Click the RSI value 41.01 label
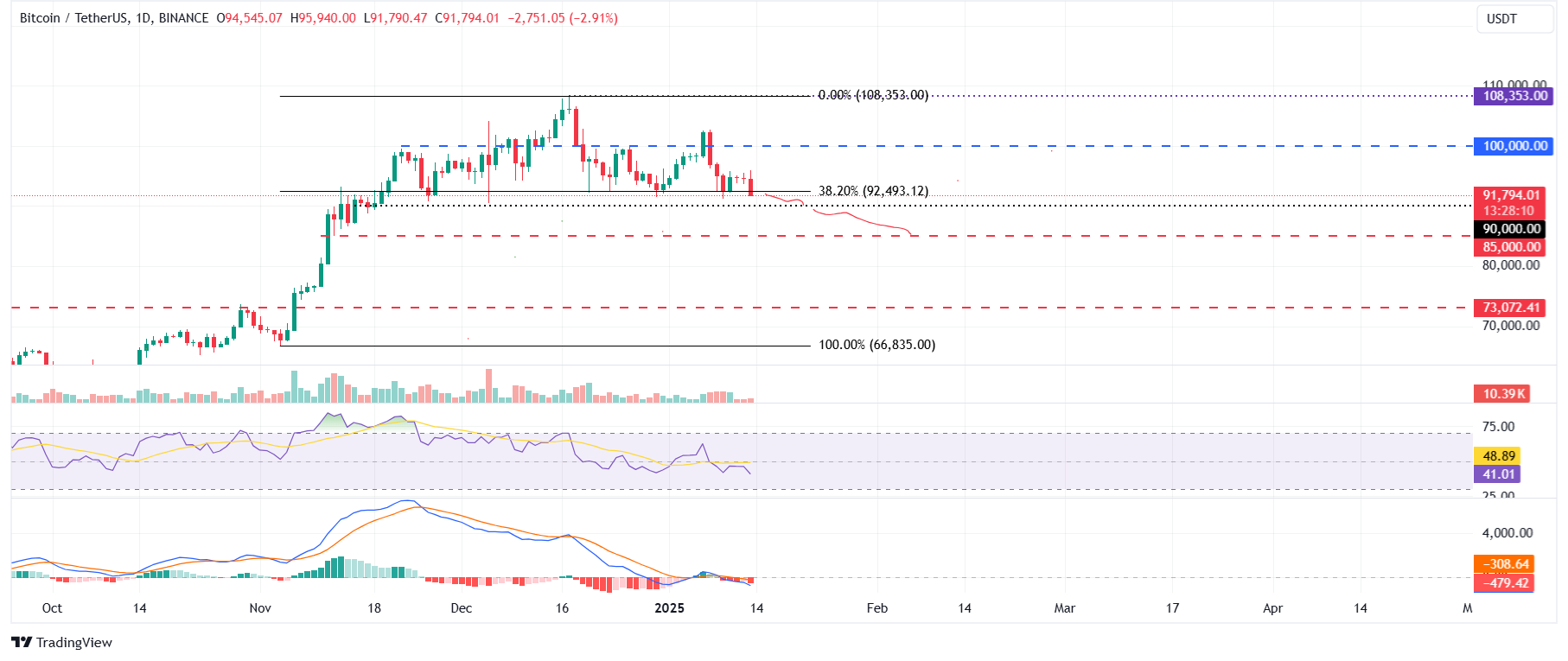The width and height of the screenshot is (1568, 661). coord(1498,474)
